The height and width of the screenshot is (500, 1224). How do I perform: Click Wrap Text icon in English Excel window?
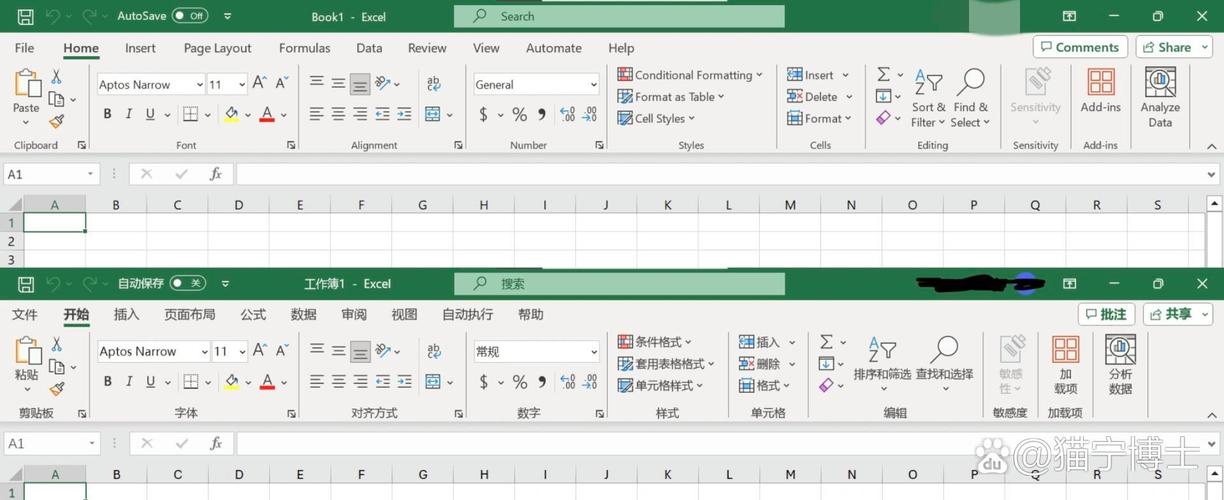433,84
